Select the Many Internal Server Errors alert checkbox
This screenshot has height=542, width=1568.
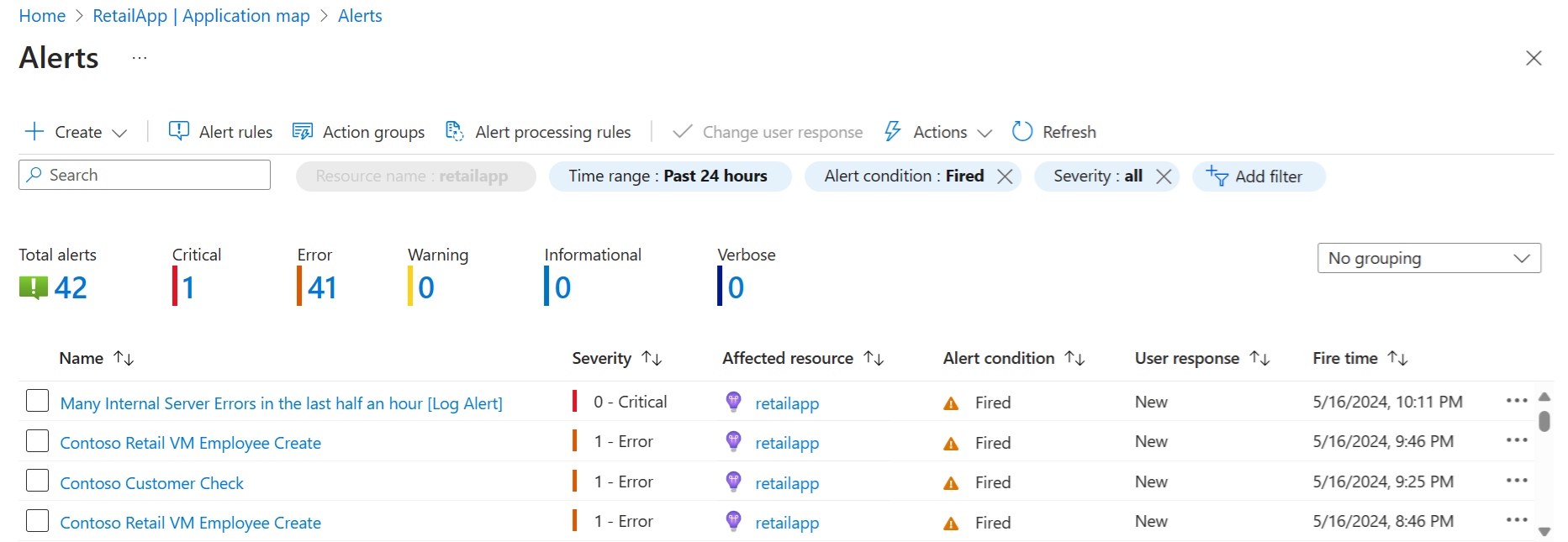[37, 401]
